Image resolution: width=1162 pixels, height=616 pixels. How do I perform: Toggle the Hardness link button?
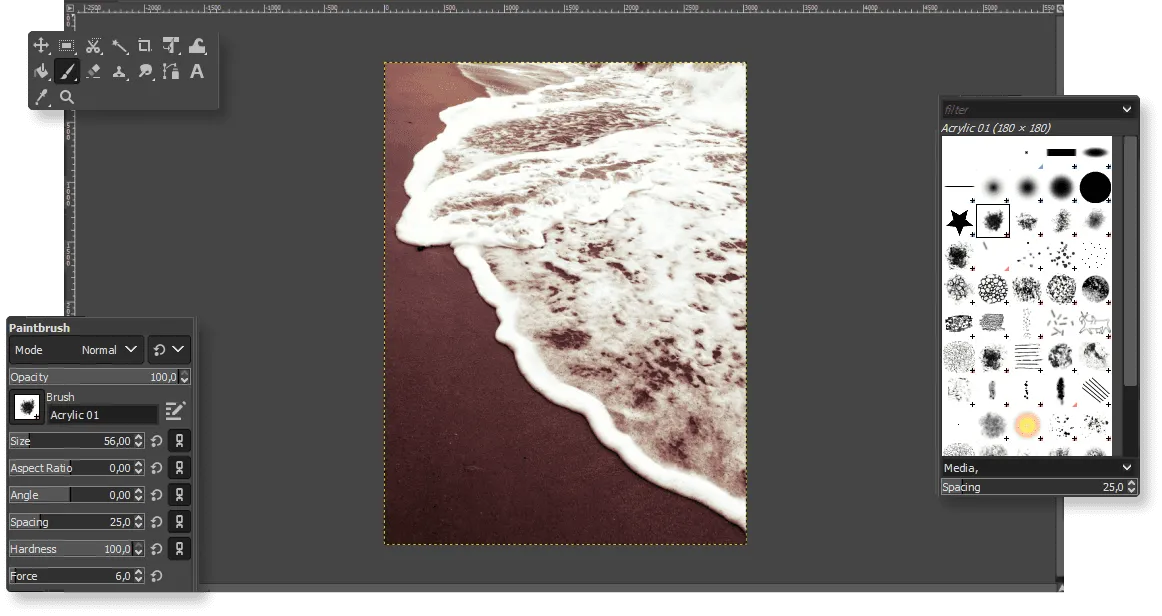pos(180,549)
